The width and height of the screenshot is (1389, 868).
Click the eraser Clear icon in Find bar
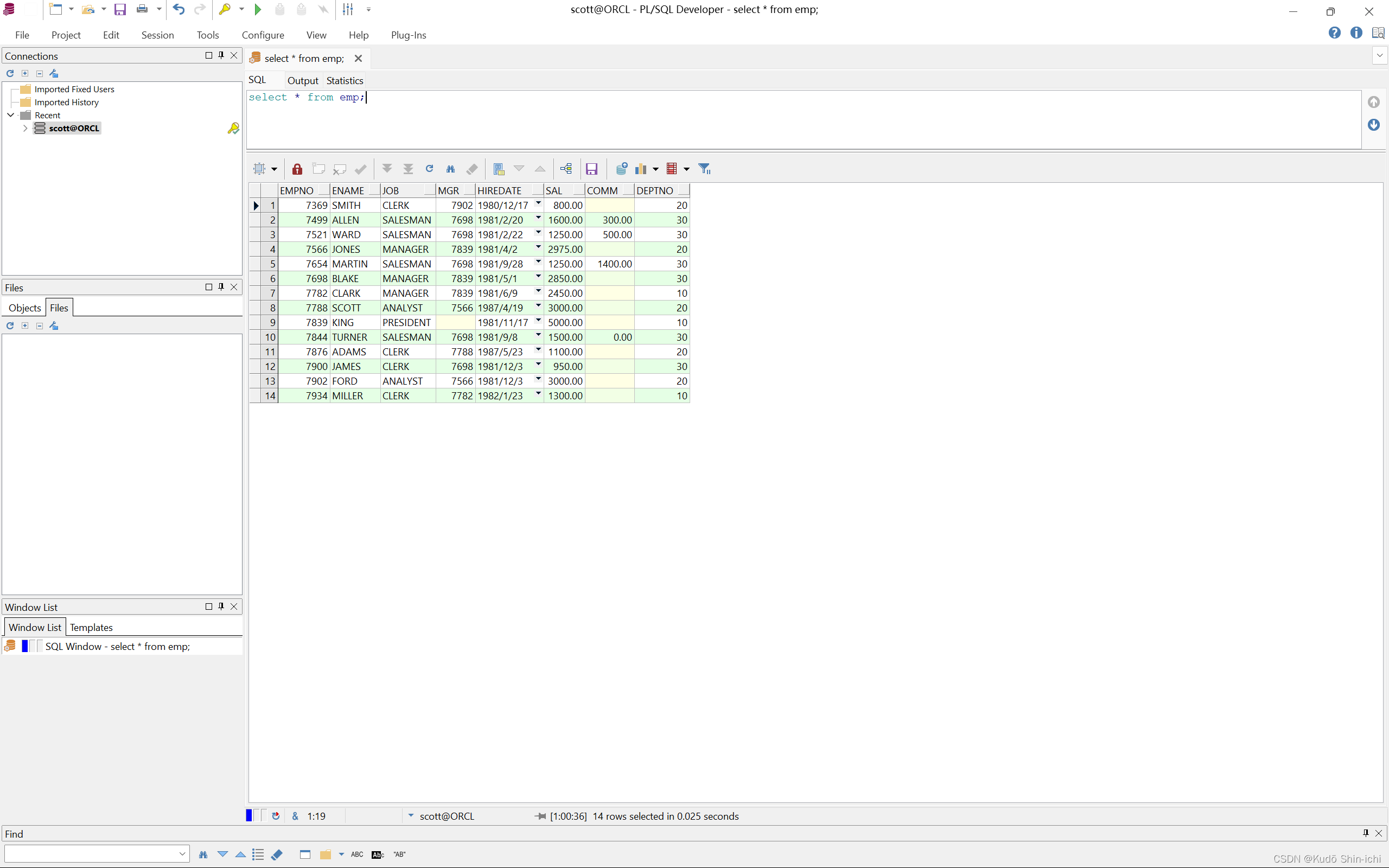tap(277, 854)
